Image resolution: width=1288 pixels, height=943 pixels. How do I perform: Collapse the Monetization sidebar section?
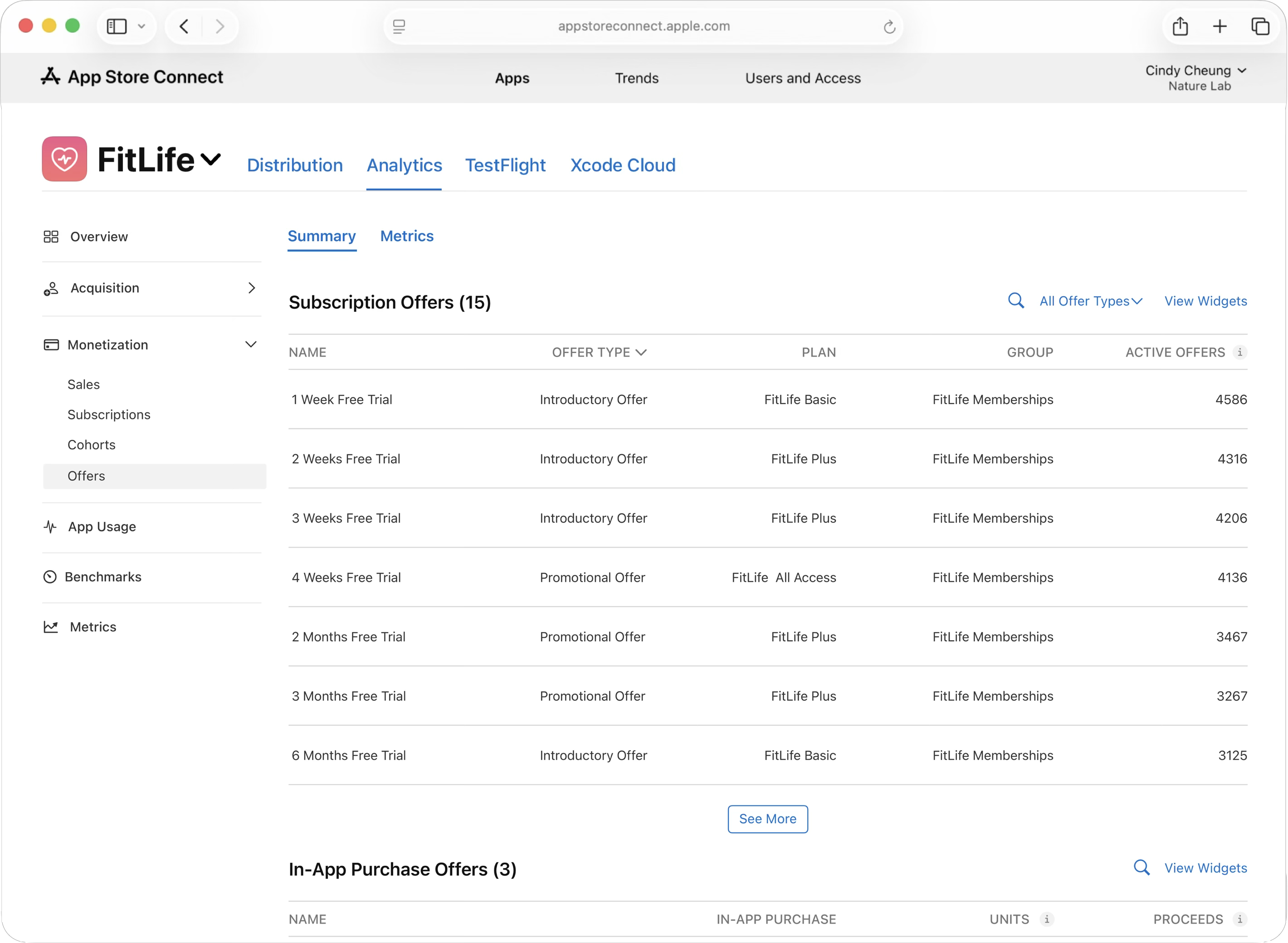[x=251, y=344]
